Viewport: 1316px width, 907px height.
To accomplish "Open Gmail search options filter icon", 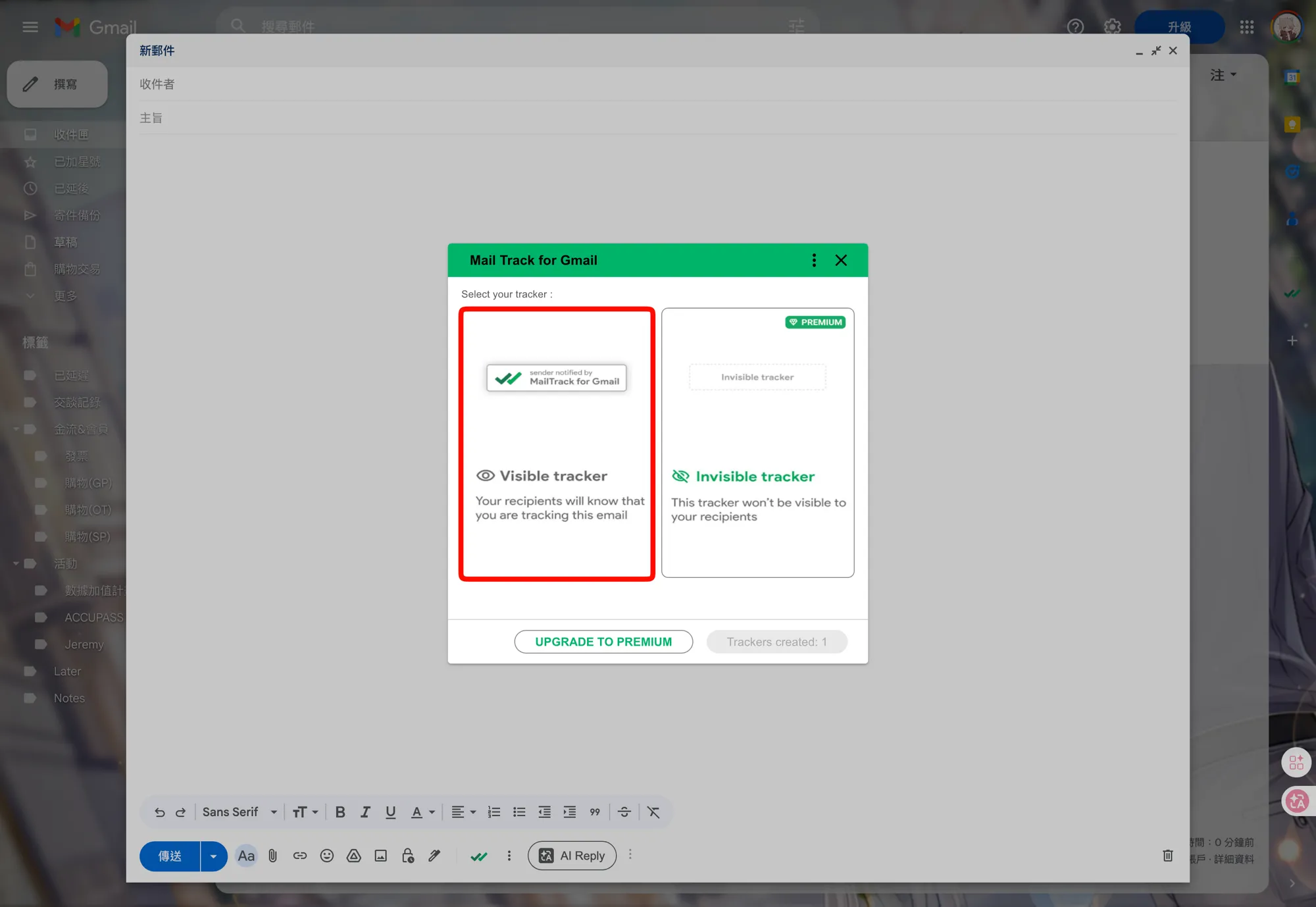I will click(x=797, y=26).
